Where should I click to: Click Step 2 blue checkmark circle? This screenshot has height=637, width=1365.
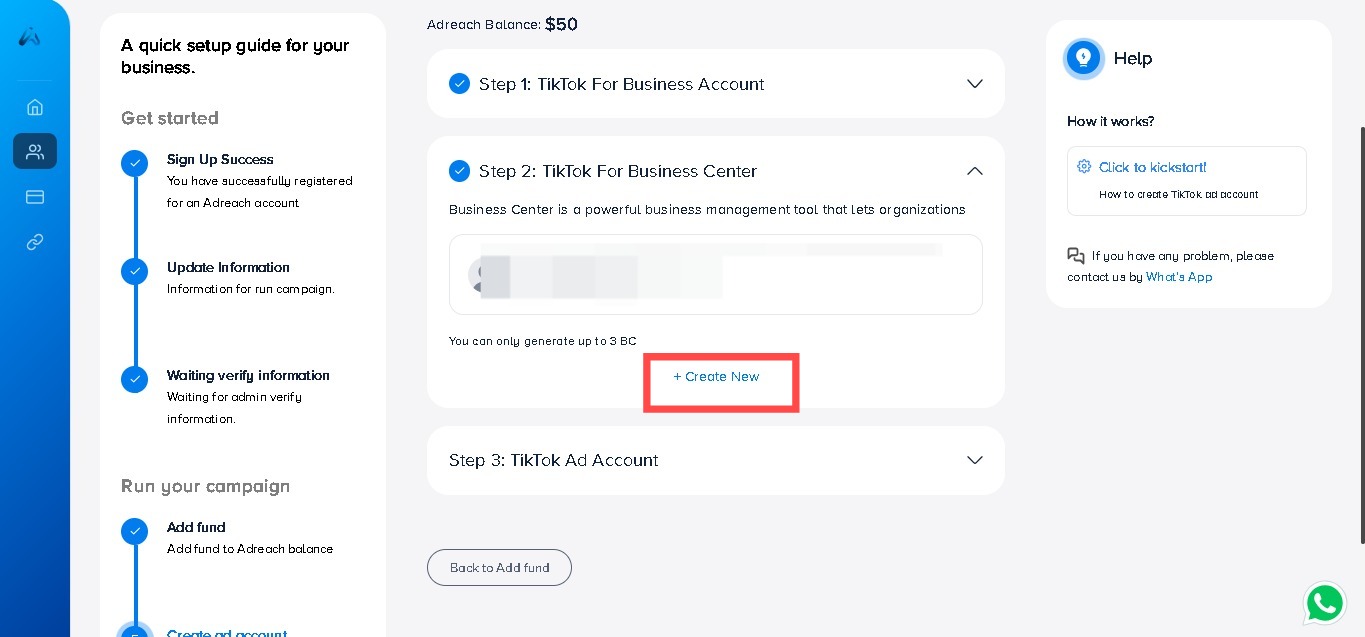pos(460,171)
